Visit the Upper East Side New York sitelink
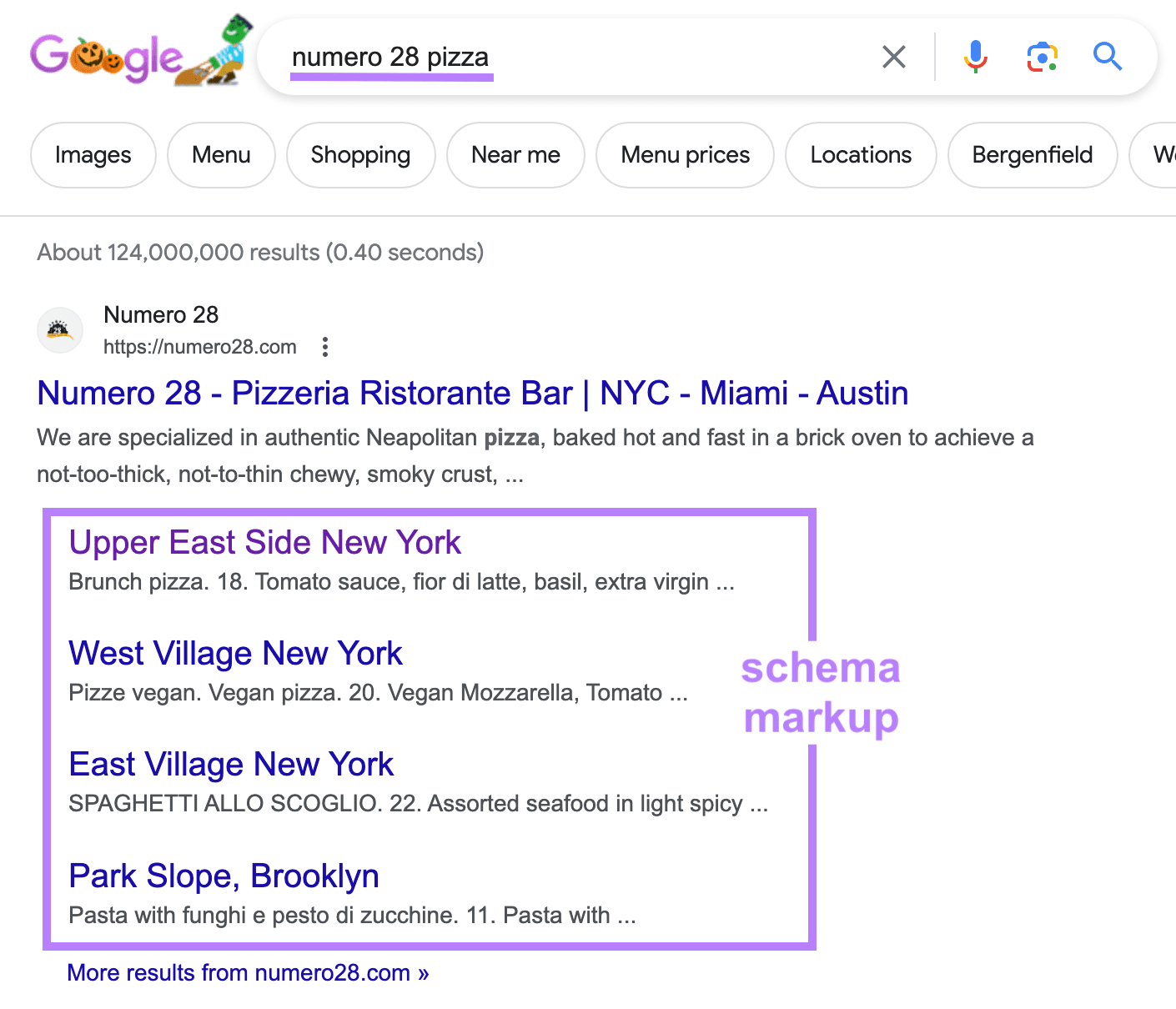 [x=264, y=542]
